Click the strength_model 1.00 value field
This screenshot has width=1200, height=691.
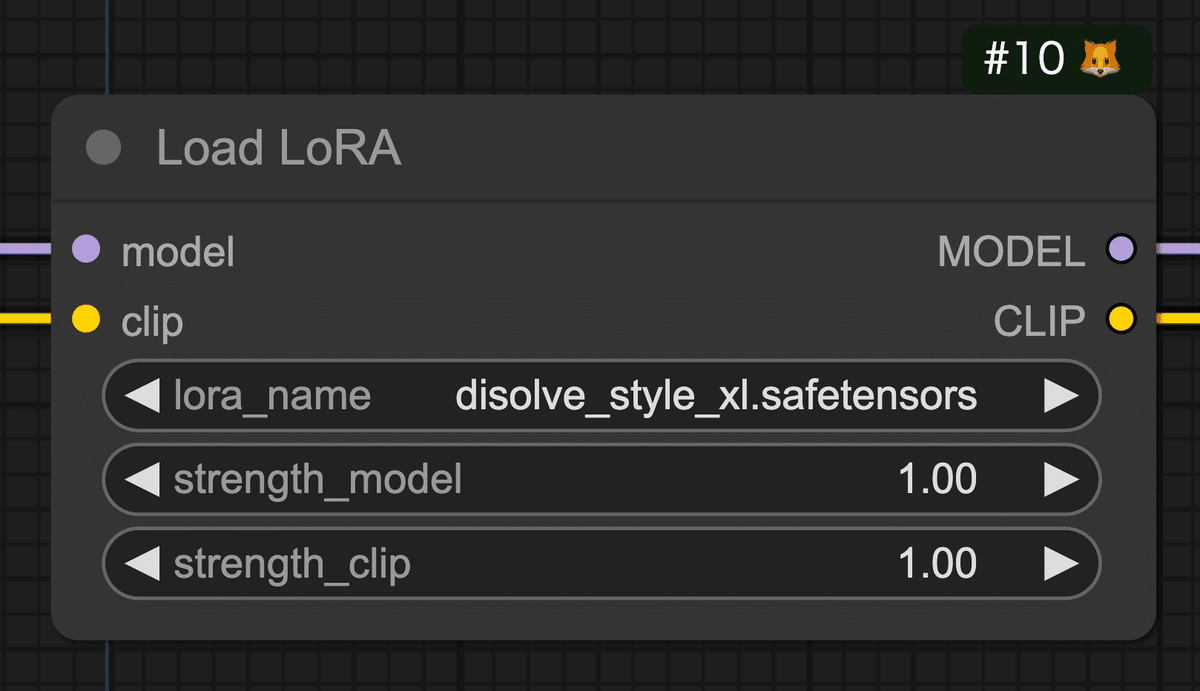click(x=937, y=481)
